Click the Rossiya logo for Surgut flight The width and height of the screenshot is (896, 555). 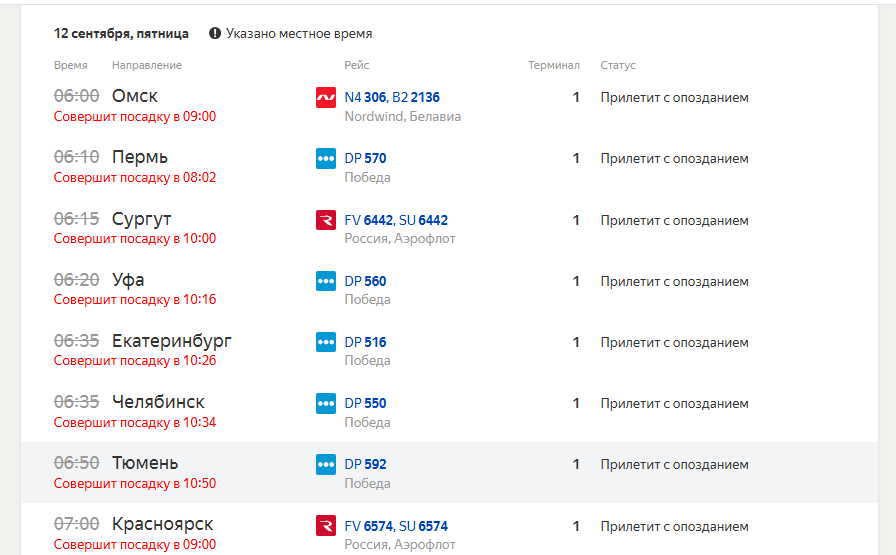click(x=326, y=220)
